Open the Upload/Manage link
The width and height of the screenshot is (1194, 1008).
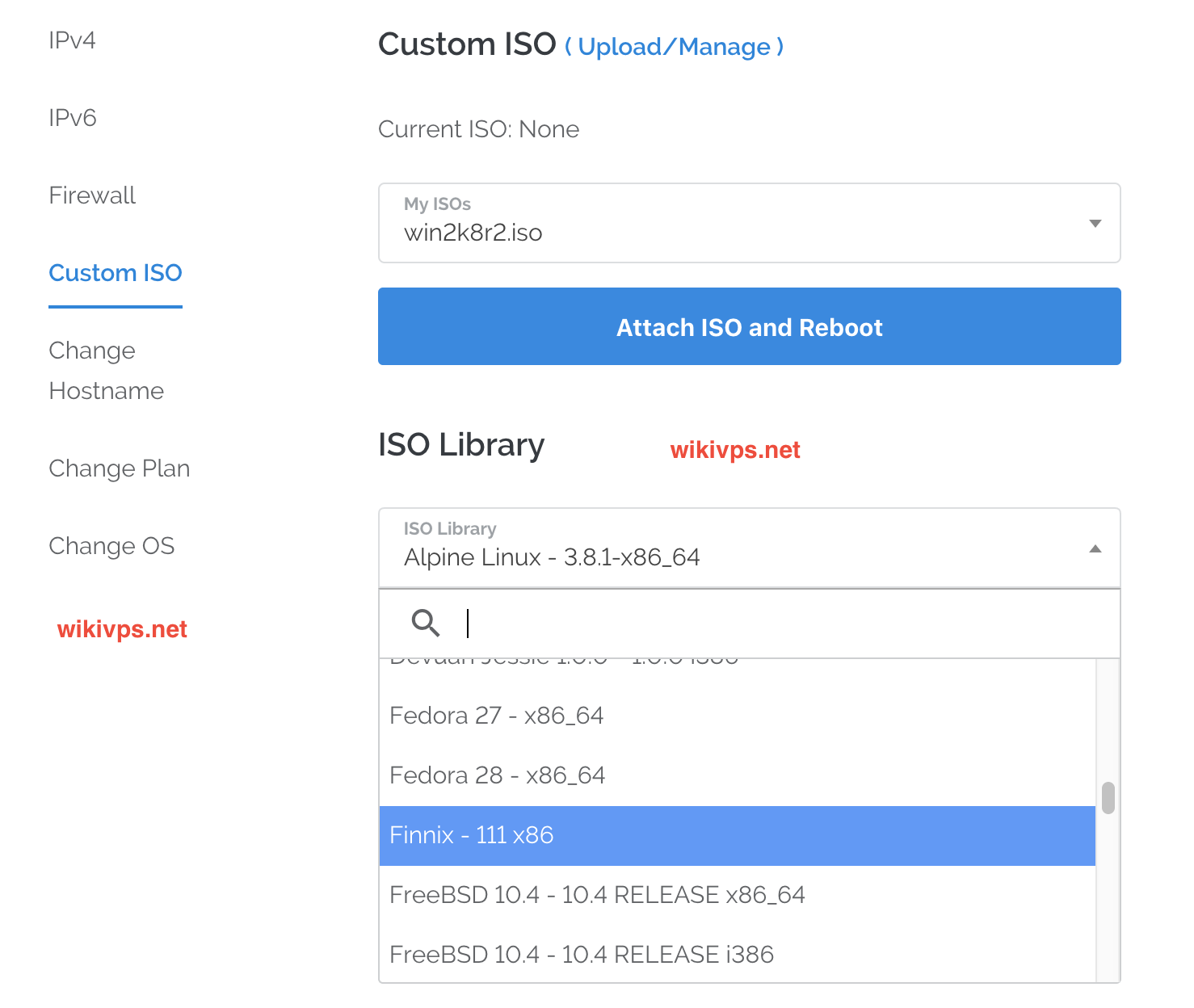coord(674,47)
